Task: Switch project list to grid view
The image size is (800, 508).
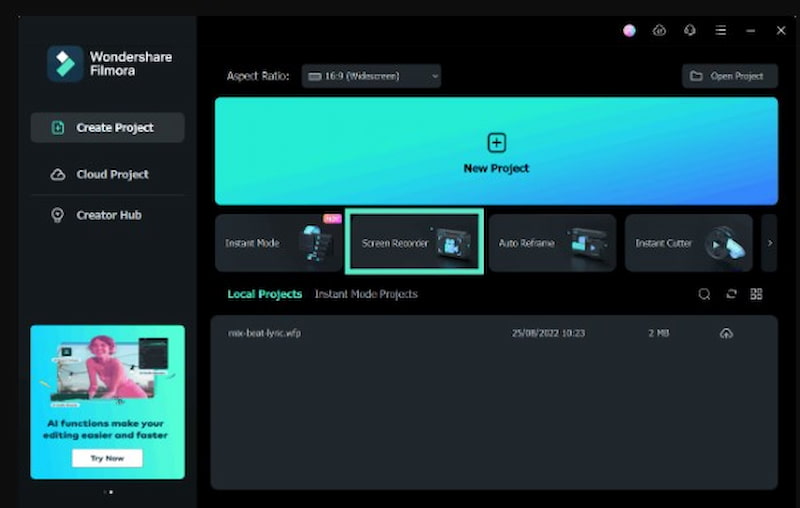Action: point(756,294)
